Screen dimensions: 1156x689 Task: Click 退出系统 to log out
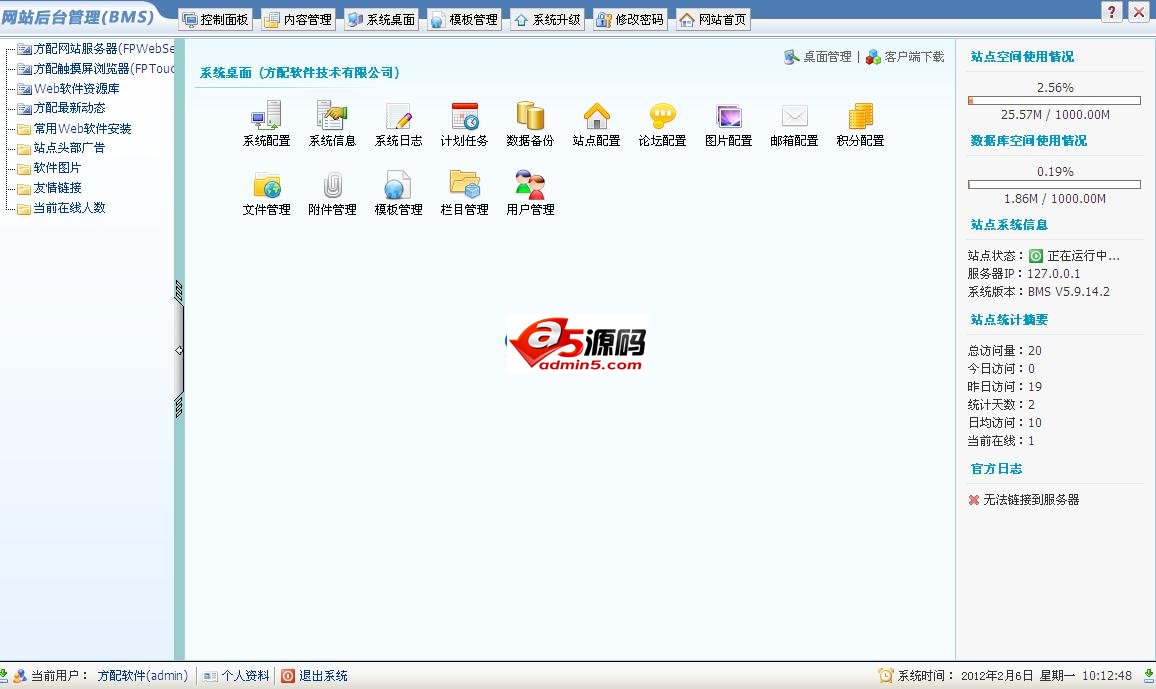[x=315, y=676]
